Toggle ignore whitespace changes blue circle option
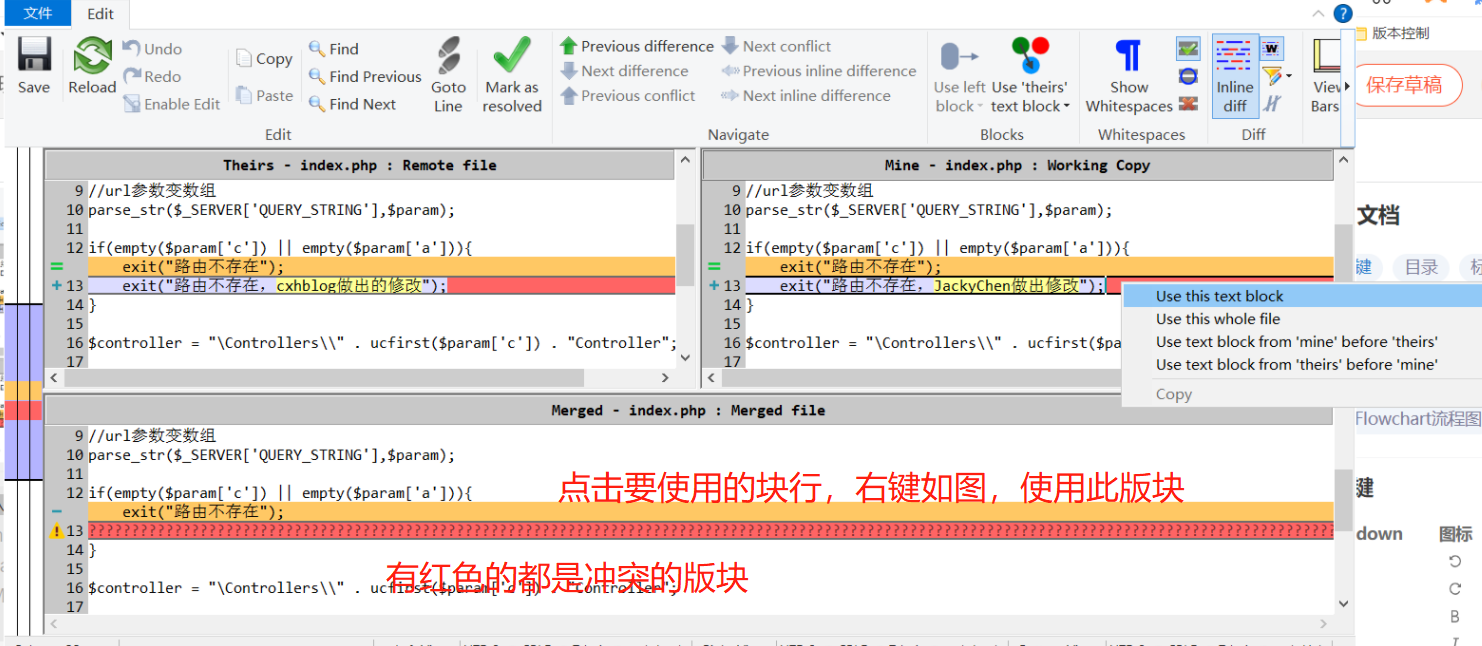Screen dimensions: 1482x646 pos(1188,76)
